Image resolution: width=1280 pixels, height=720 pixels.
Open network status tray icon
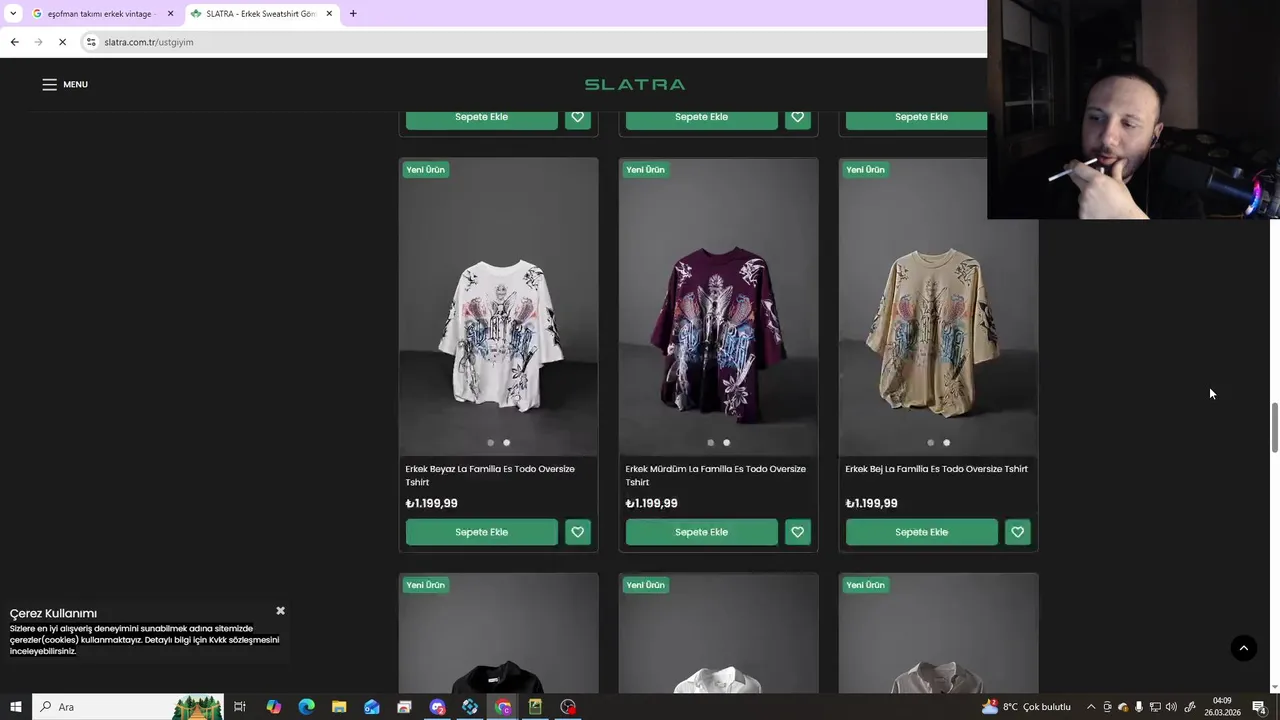tap(1155, 707)
